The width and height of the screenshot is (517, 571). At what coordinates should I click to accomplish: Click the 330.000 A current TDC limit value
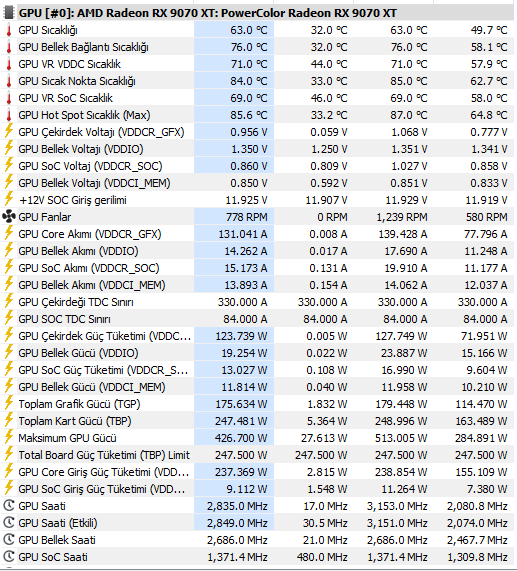tap(242, 302)
